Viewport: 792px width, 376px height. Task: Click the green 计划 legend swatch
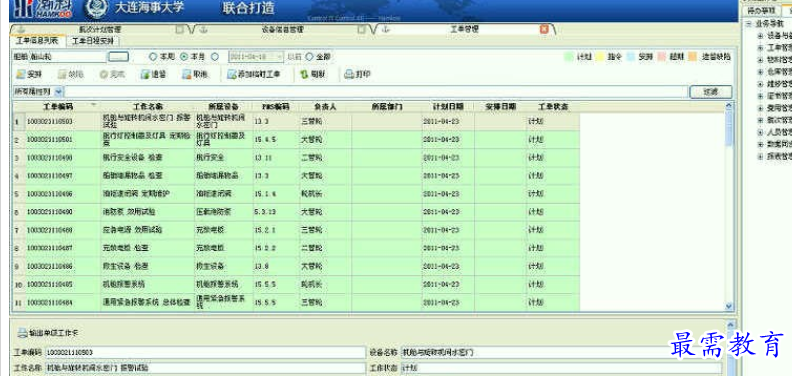pos(569,57)
